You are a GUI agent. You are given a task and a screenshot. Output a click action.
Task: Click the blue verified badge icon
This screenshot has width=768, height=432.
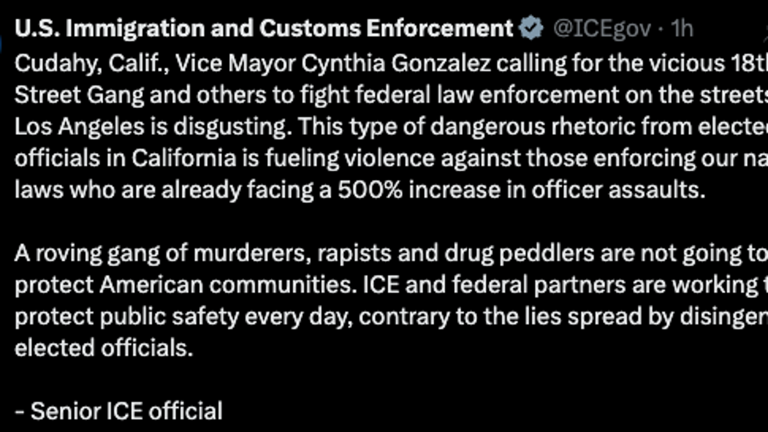click(x=532, y=28)
